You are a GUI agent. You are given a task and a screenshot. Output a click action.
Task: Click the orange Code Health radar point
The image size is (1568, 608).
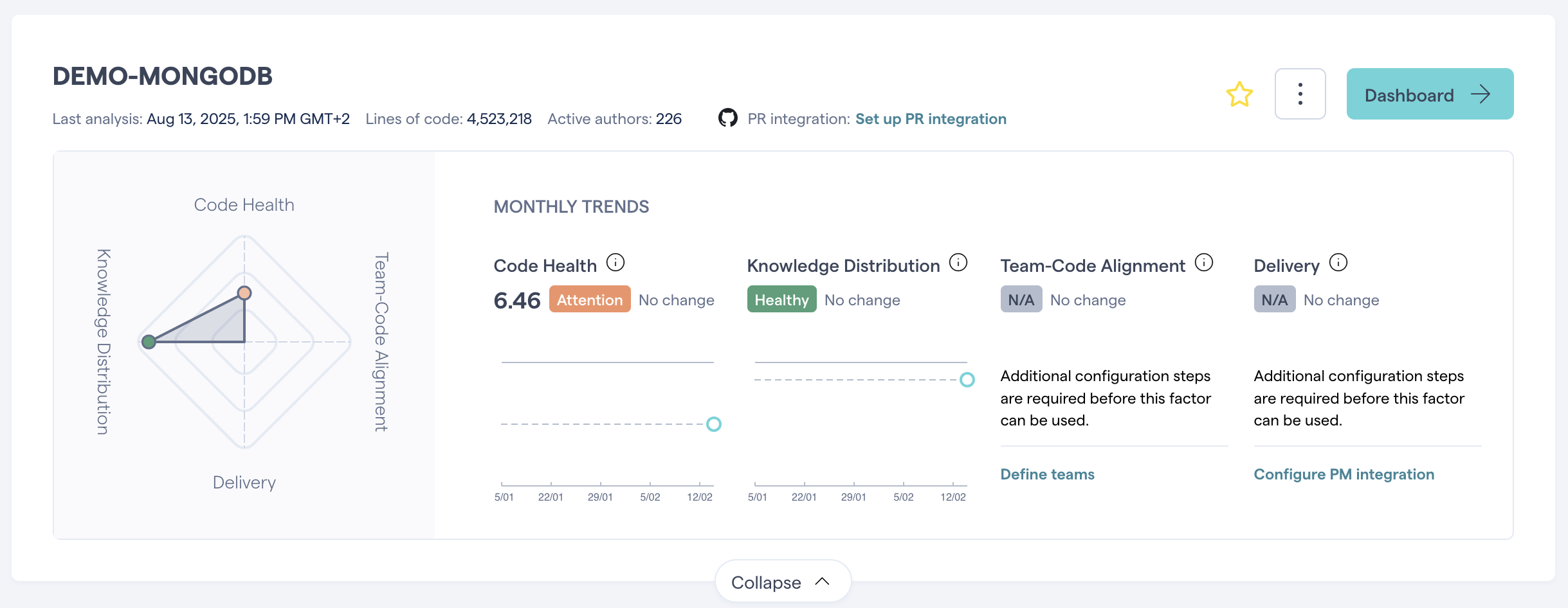pyautogui.click(x=244, y=292)
